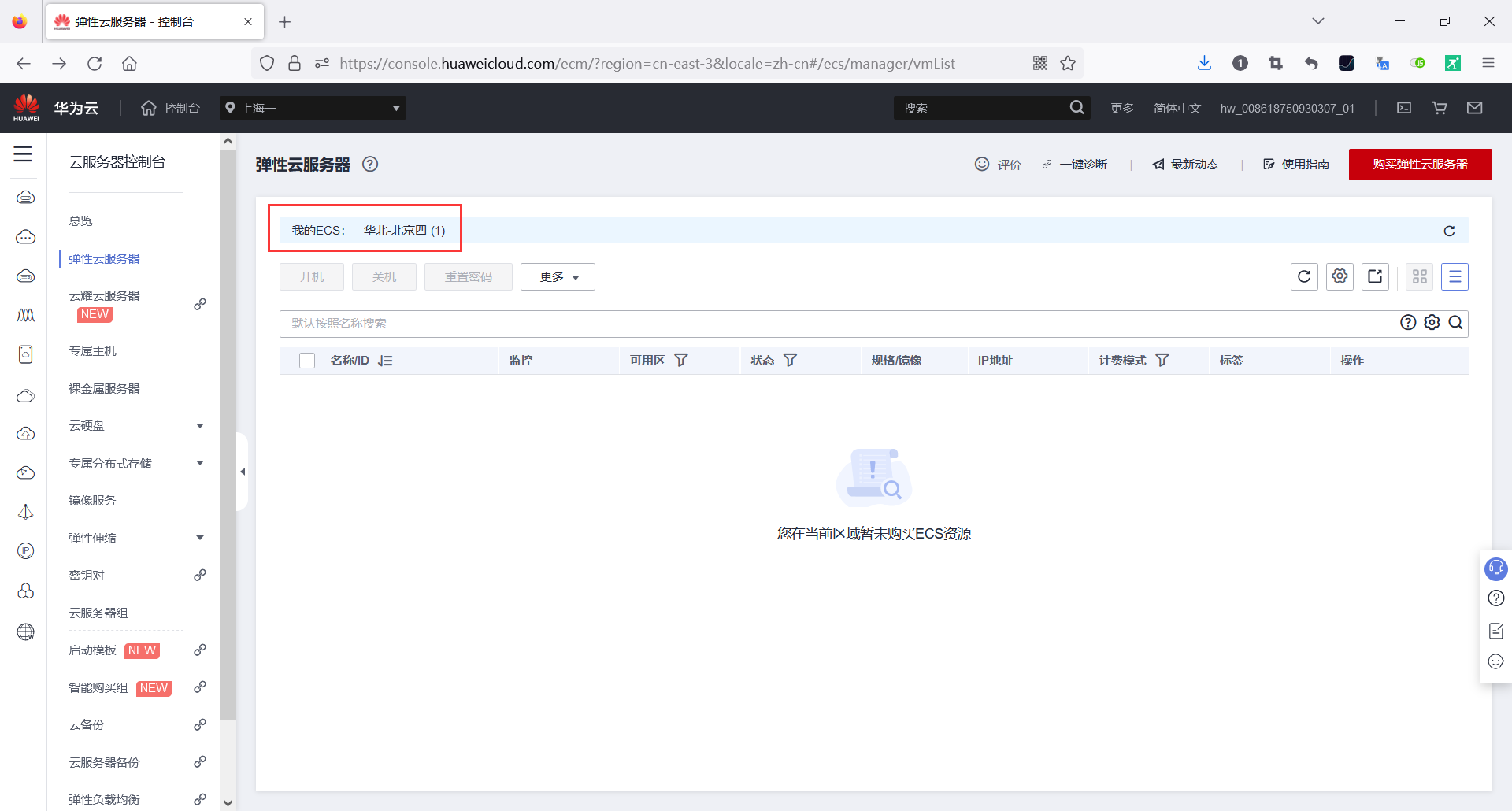
Task: Sort by 名称/ID column
Action: pos(385,361)
